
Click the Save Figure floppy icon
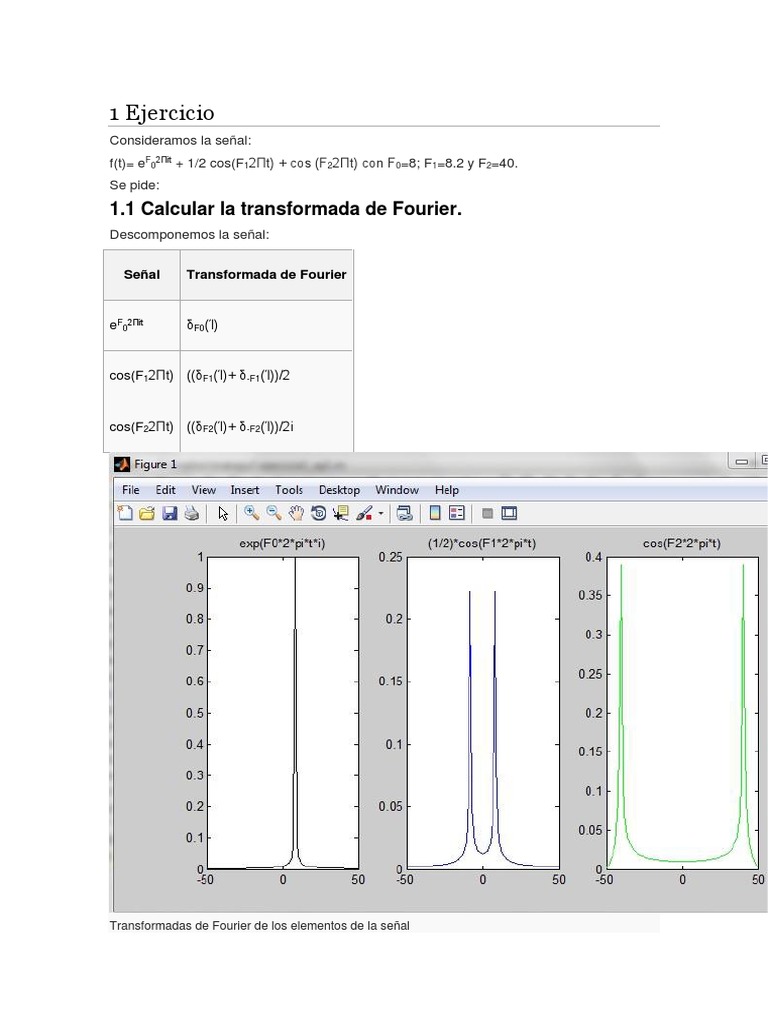point(170,513)
